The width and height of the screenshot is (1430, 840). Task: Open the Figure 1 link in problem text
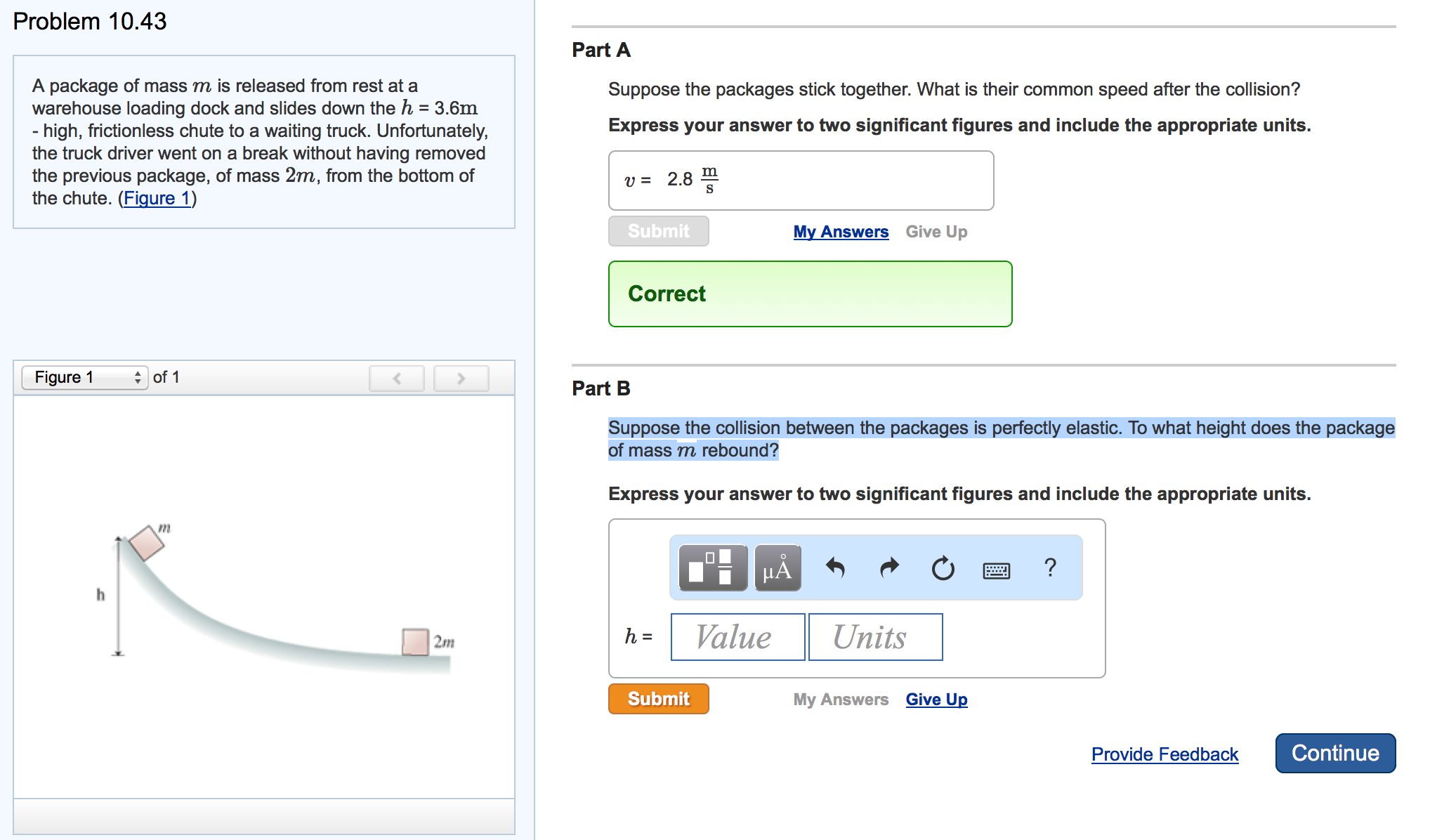pos(157,198)
